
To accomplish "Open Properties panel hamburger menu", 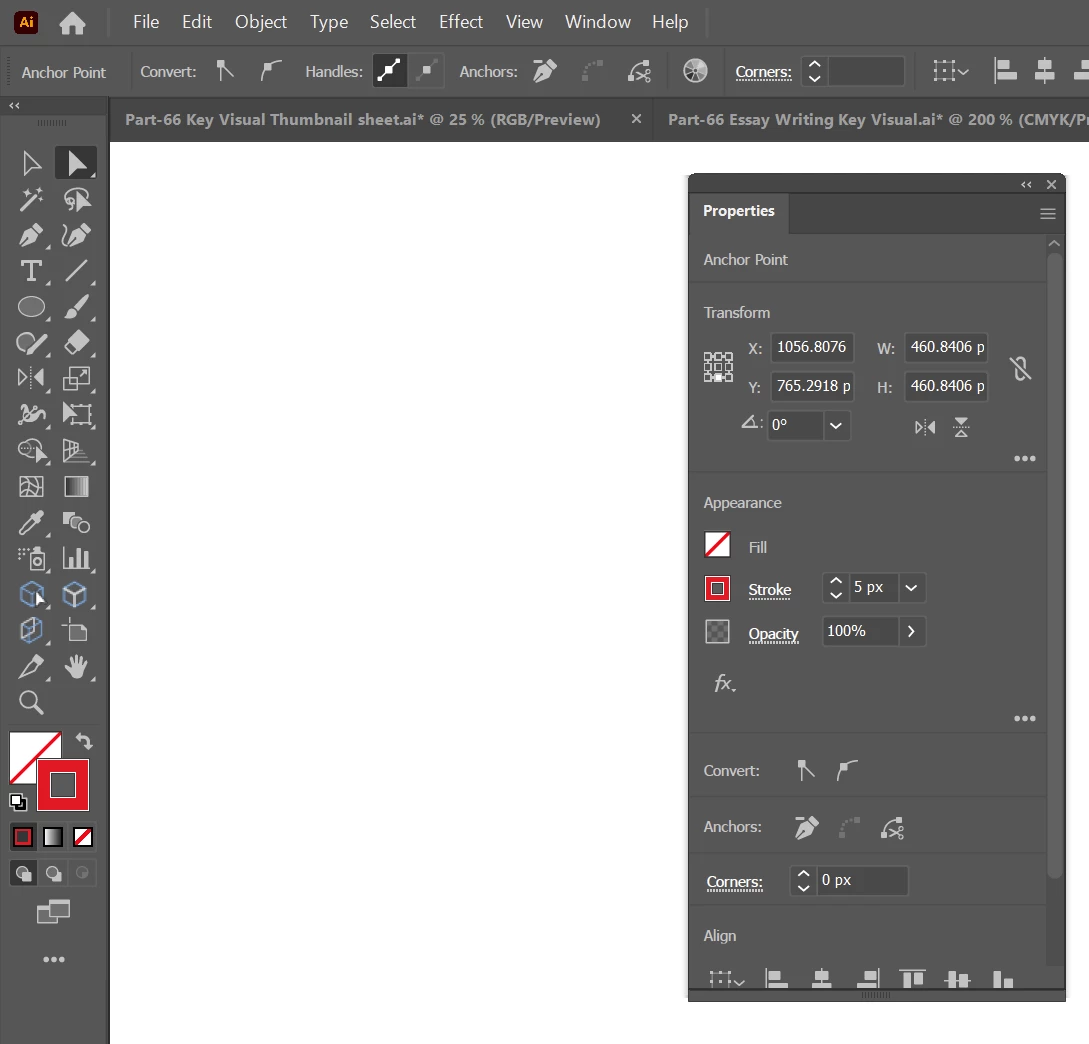I will [x=1047, y=214].
